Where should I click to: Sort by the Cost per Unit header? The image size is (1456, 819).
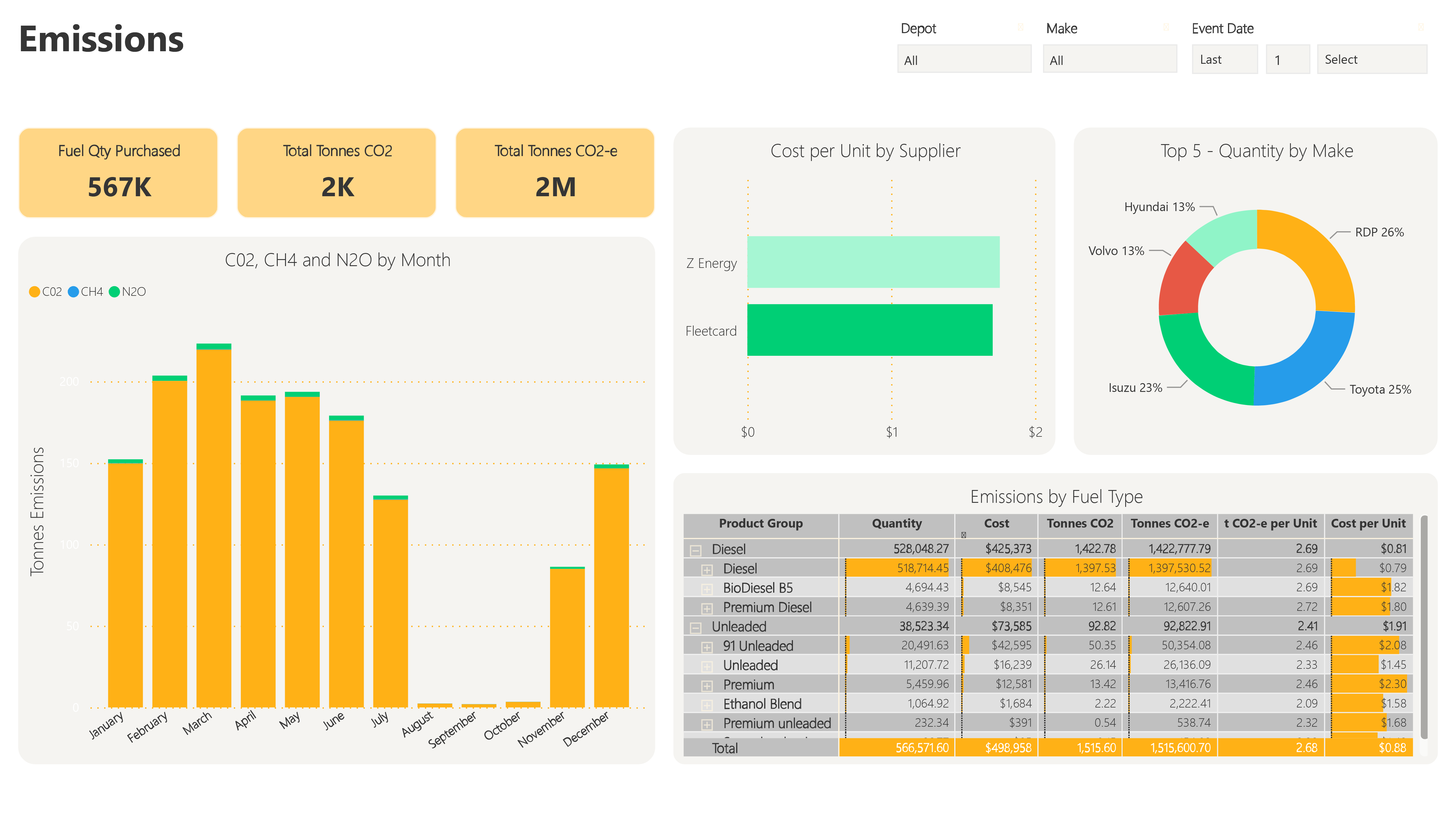[x=1368, y=523]
